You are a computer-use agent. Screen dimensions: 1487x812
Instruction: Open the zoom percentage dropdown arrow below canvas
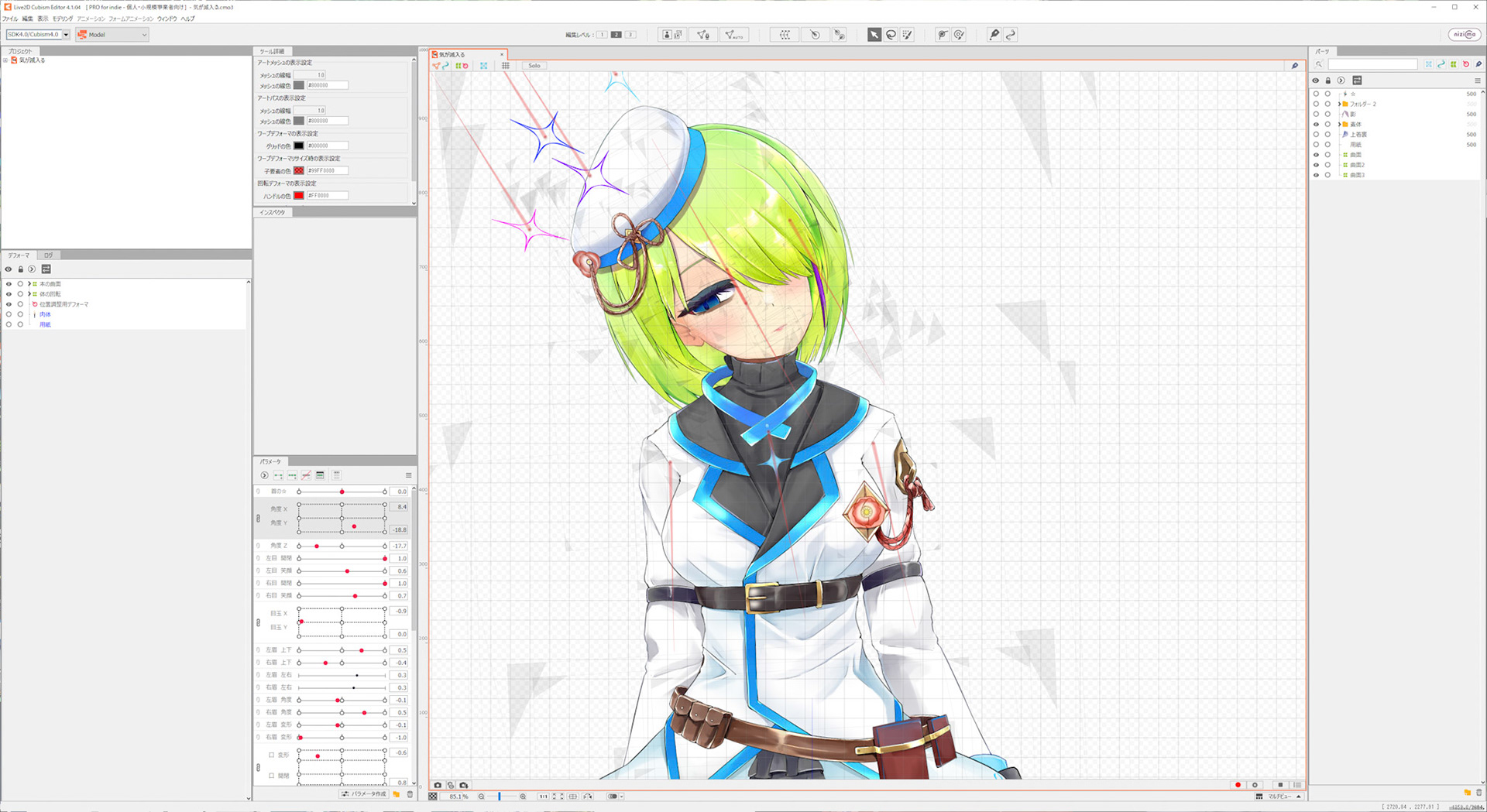[x=622, y=797]
